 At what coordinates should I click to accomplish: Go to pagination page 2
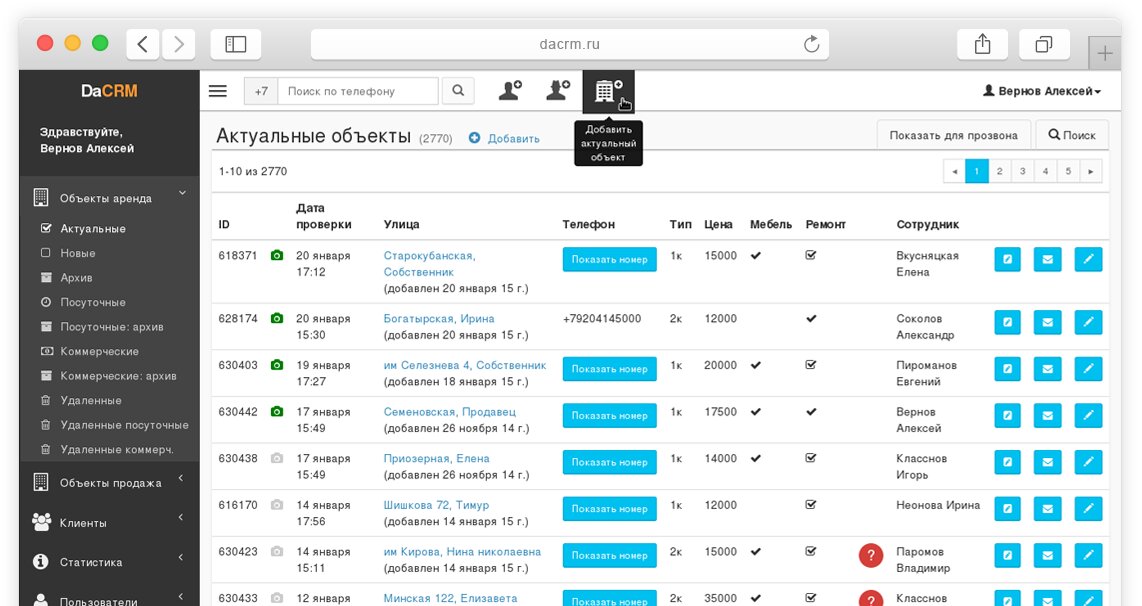coord(999,171)
